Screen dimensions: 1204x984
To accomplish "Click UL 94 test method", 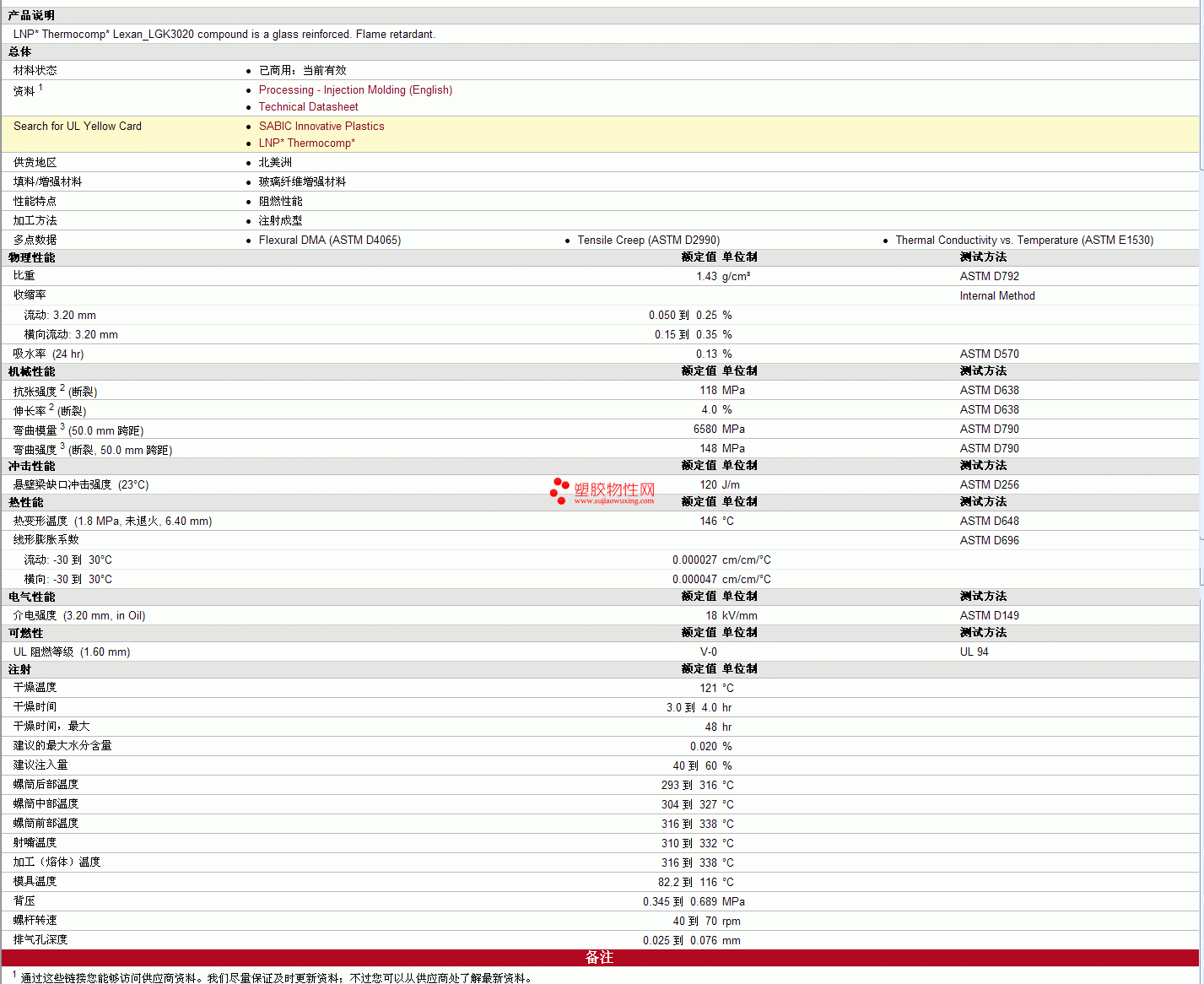I will pos(975,652).
